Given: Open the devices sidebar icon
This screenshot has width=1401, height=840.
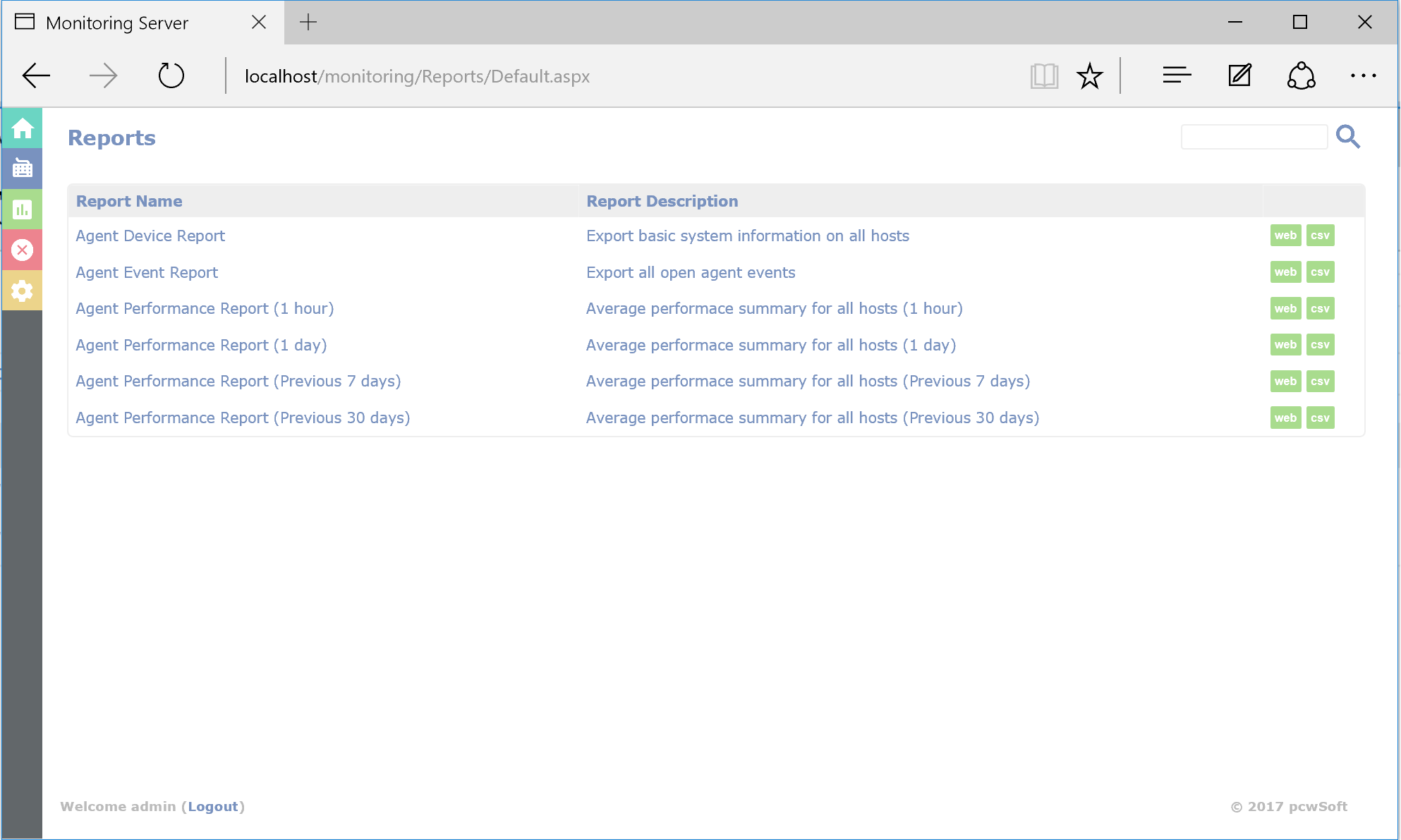Looking at the screenshot, I should [23, 169].
